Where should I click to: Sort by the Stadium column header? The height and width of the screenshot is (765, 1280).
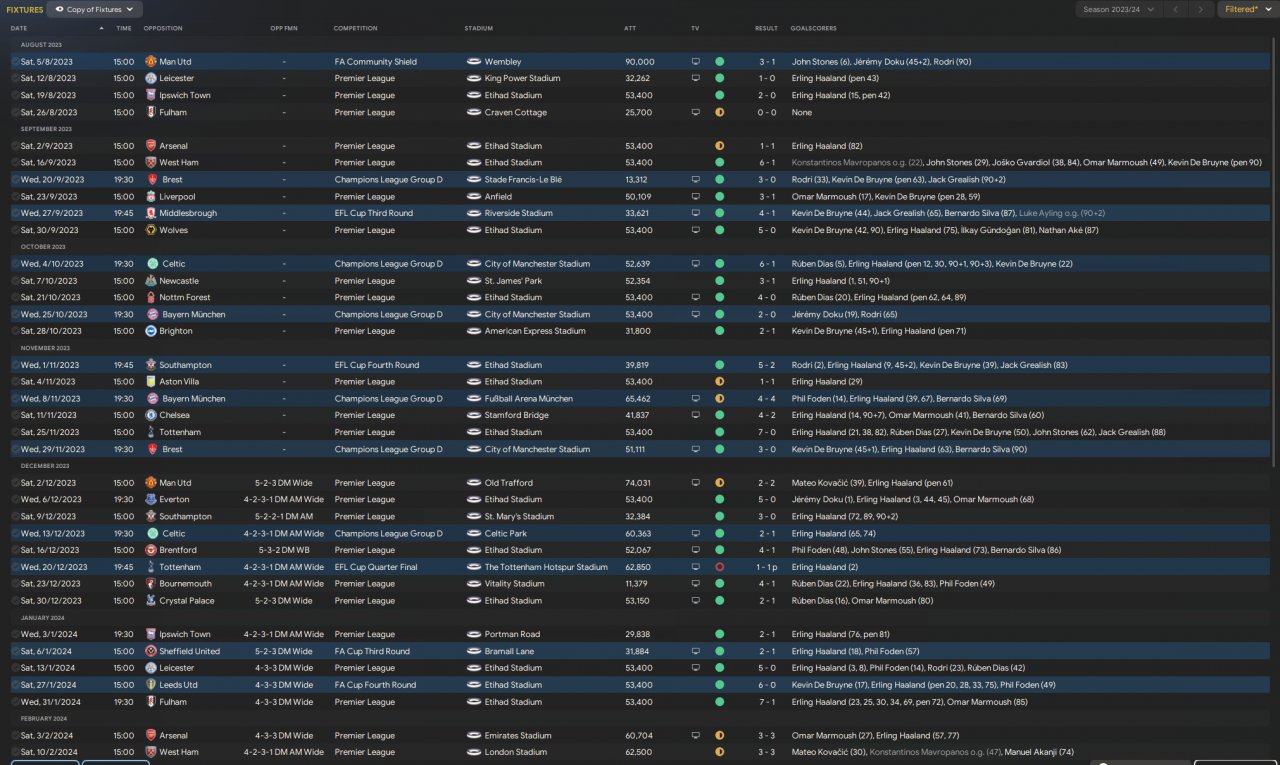tap(479, 28)
